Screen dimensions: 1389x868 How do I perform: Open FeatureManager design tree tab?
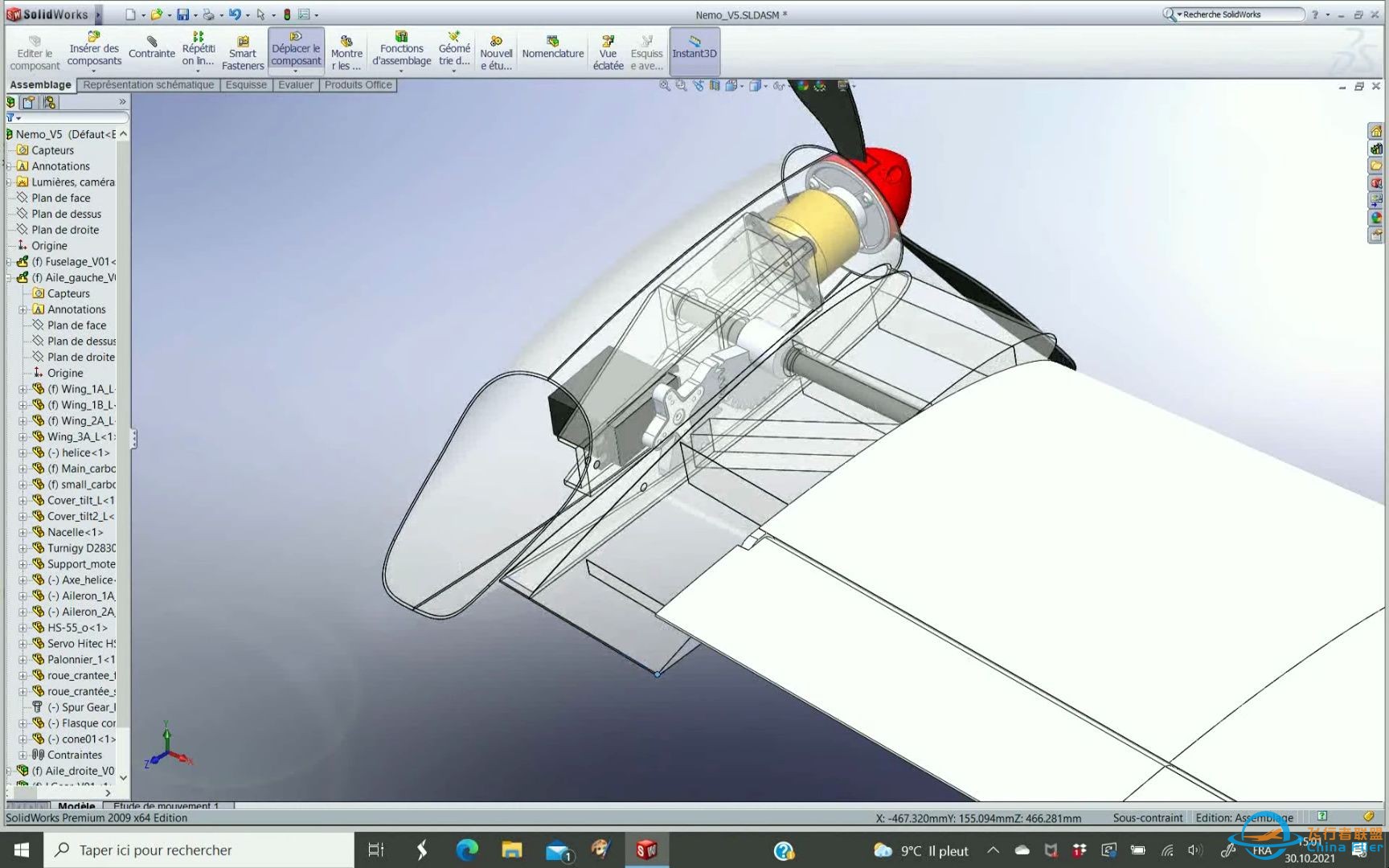tap(11, 102)
